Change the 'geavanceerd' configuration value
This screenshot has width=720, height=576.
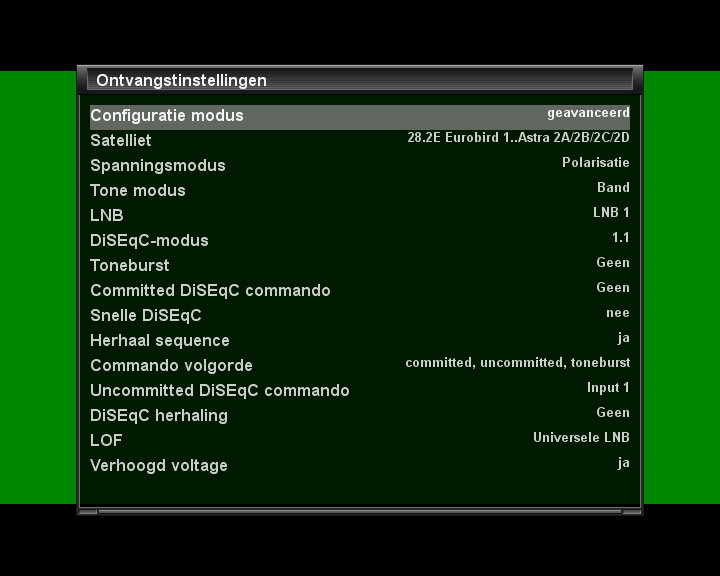[588, 113]
